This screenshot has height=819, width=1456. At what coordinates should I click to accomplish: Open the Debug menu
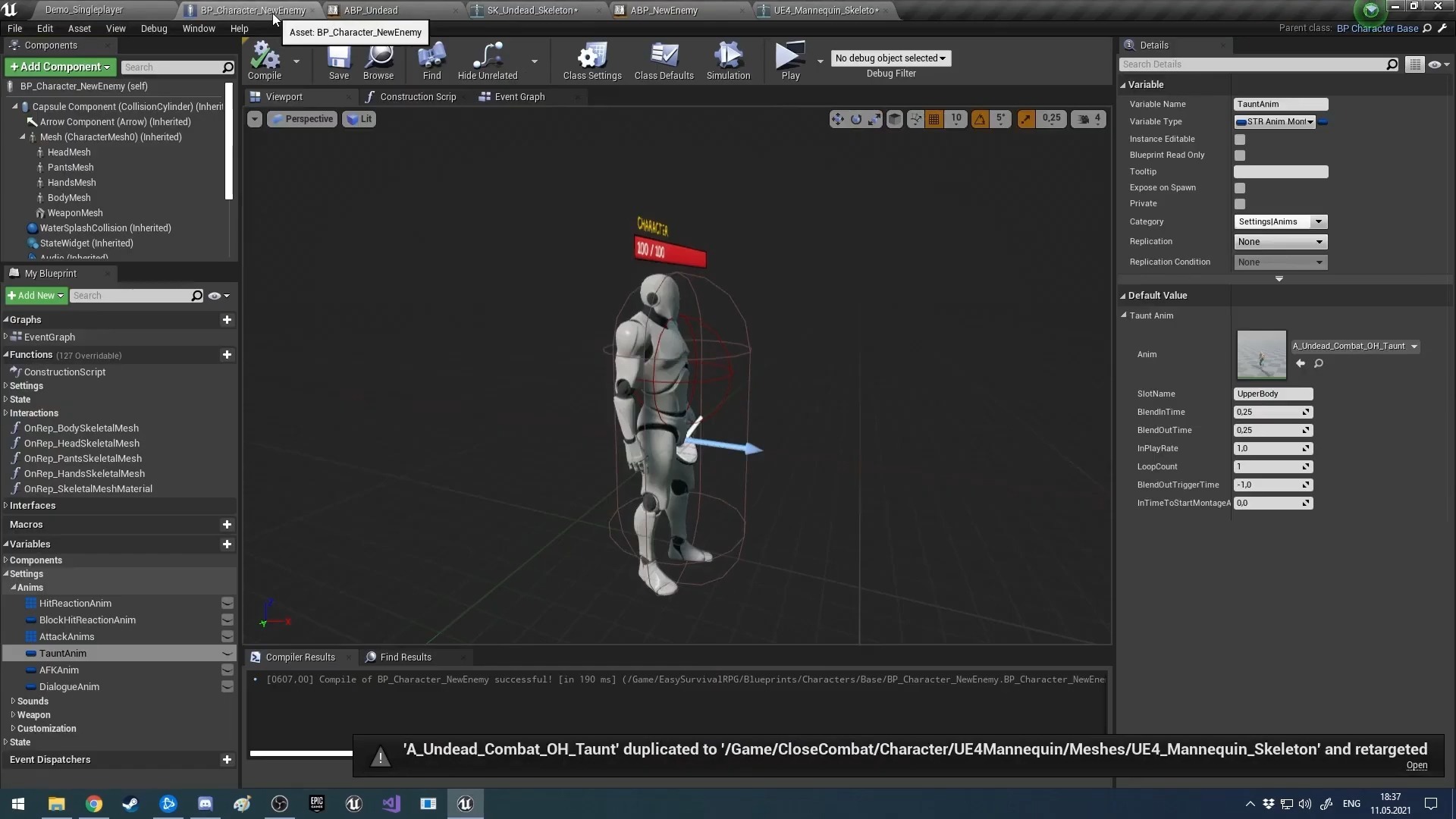pos(153,29)
